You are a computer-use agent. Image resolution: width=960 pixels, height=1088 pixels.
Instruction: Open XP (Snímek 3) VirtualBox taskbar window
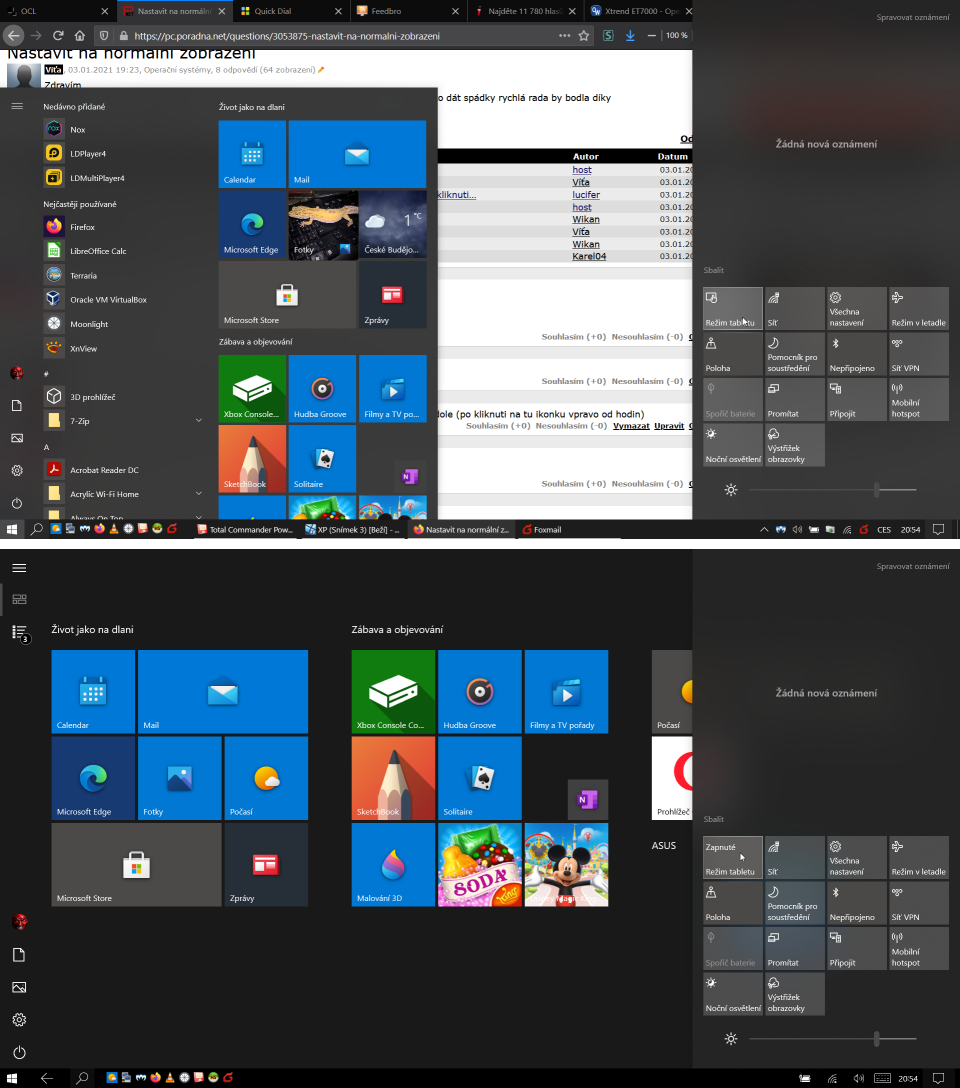pos(353,529)
